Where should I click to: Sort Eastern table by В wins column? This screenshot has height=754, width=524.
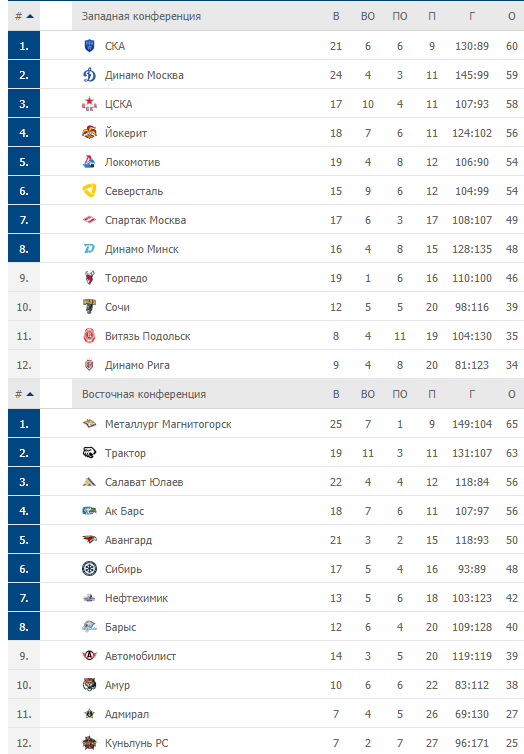(336, 394)
